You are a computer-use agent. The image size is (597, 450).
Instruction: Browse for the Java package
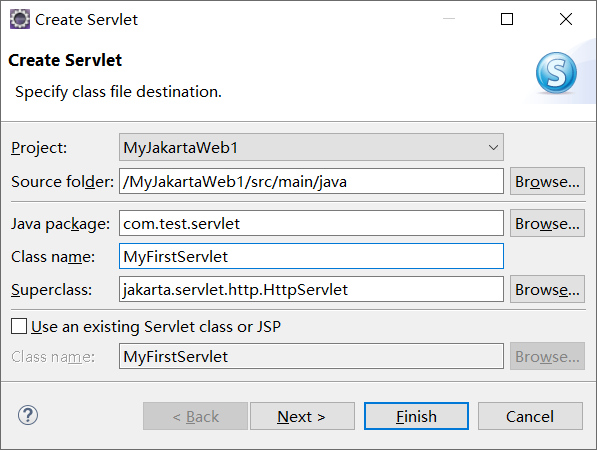547,223
